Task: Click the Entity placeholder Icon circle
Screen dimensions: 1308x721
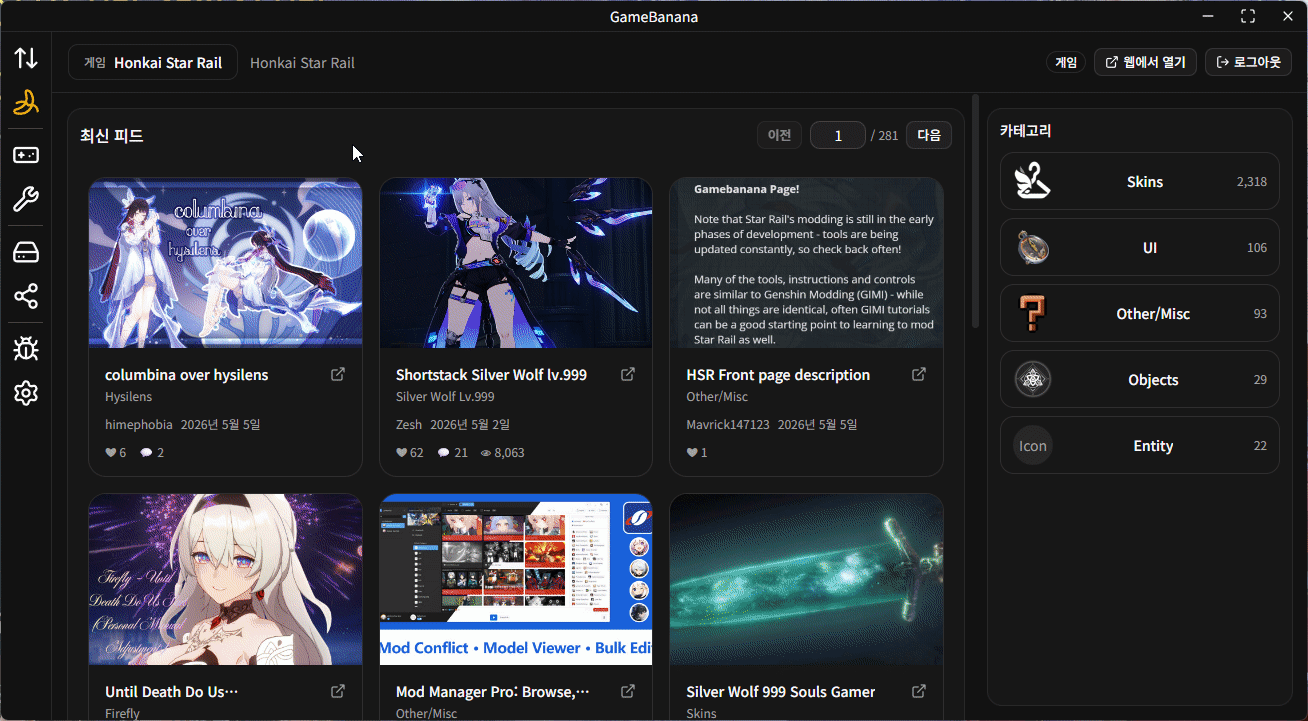Action: click(x=1033, y=446)
